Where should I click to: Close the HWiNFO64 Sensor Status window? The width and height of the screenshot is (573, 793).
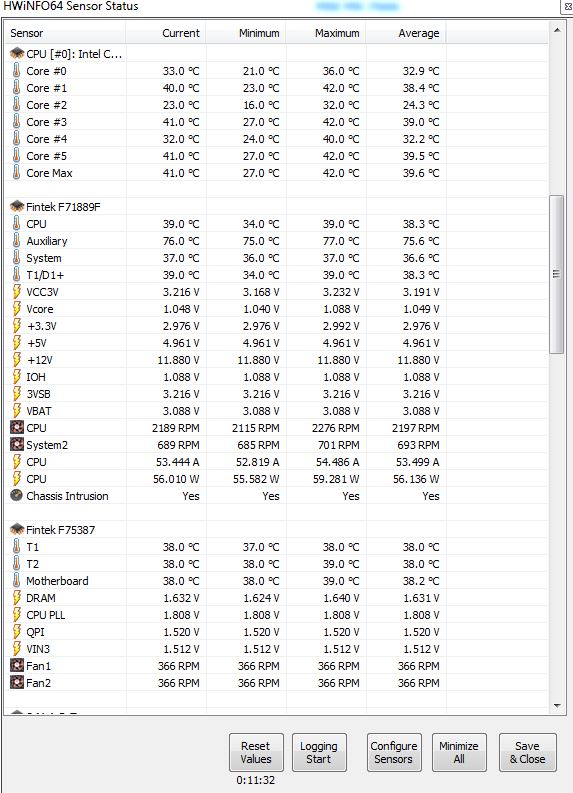pos(567,7)
